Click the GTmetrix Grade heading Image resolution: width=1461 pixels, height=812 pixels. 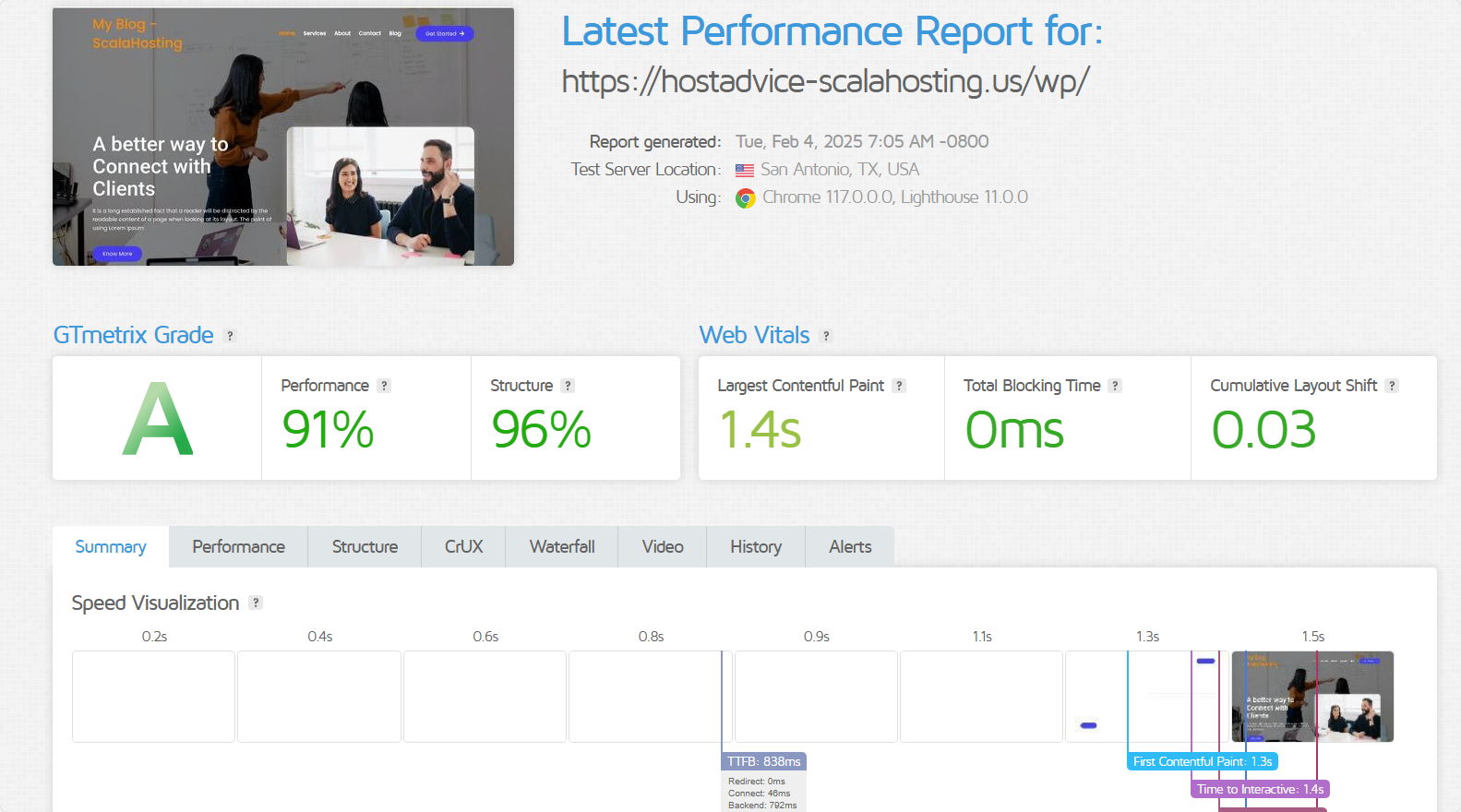[x=133, y=335]
